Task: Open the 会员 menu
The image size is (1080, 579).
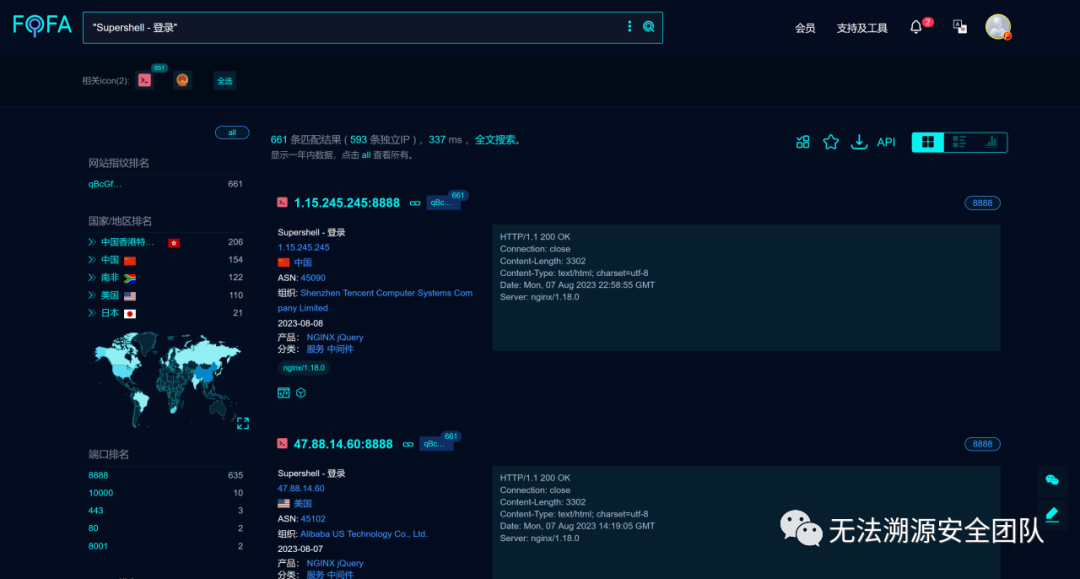Action: pyautogui.click(x=805, y=28)
